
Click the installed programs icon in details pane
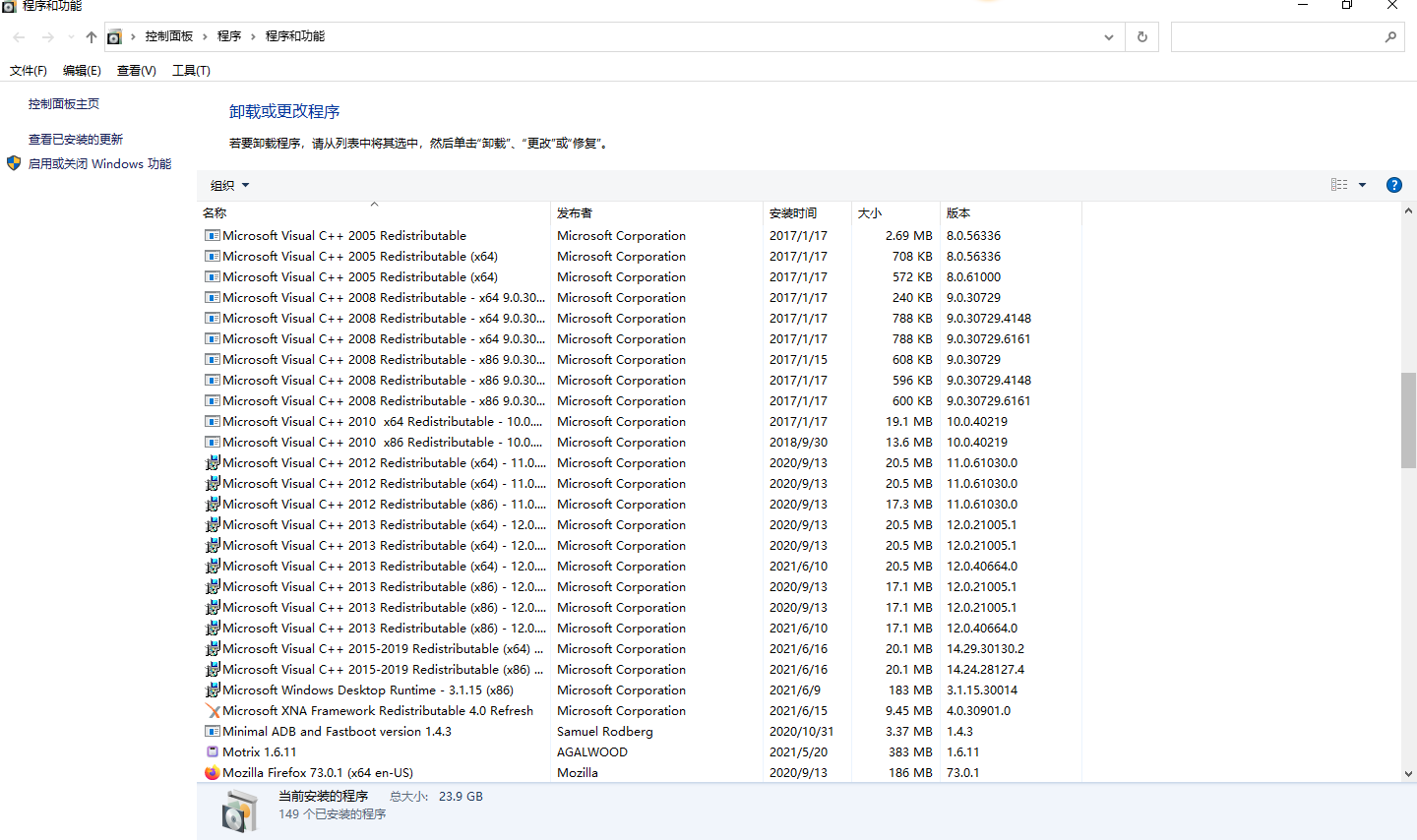pyautogui.click(x=238, y=811)
